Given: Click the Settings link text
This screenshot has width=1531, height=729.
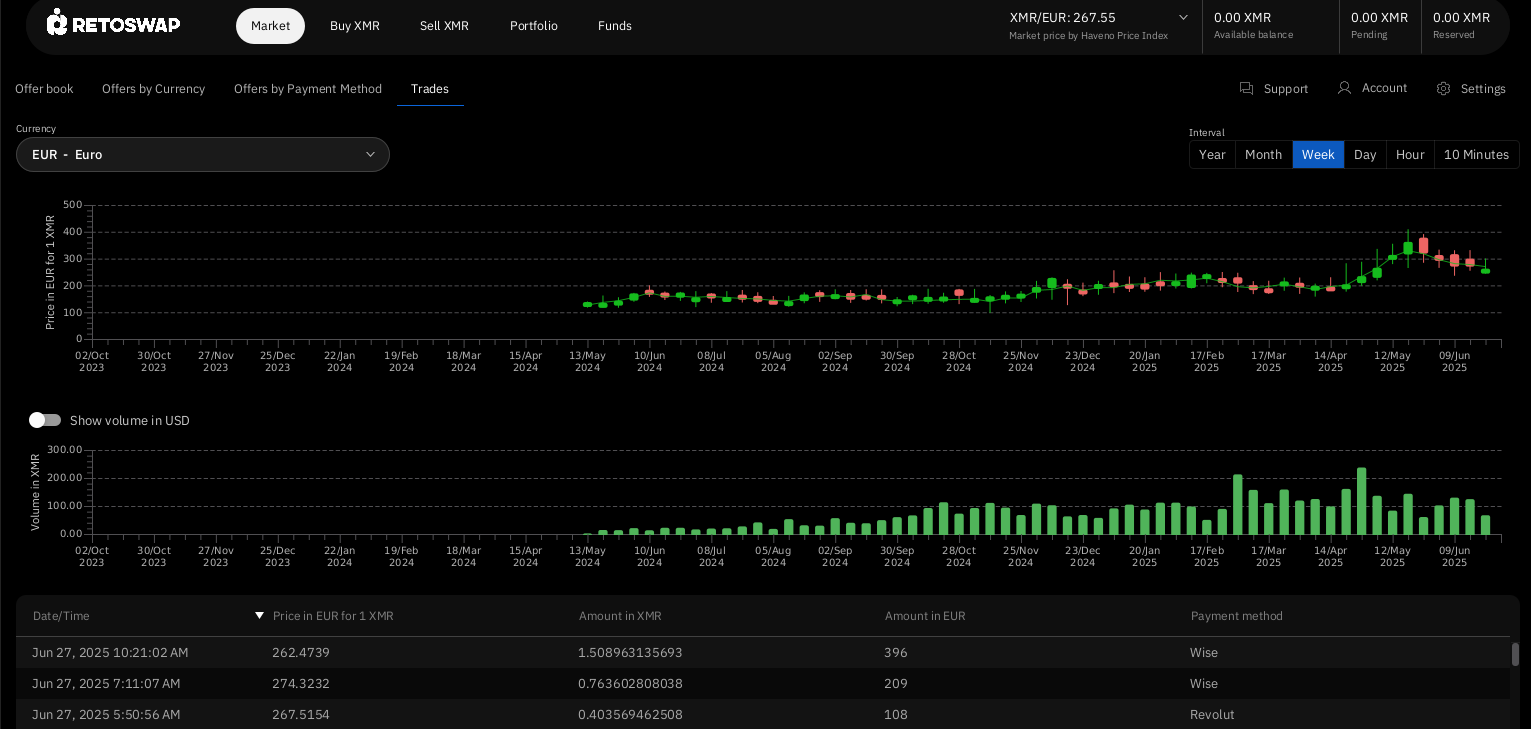Looking at the screenshot, I should (1483, 89).
